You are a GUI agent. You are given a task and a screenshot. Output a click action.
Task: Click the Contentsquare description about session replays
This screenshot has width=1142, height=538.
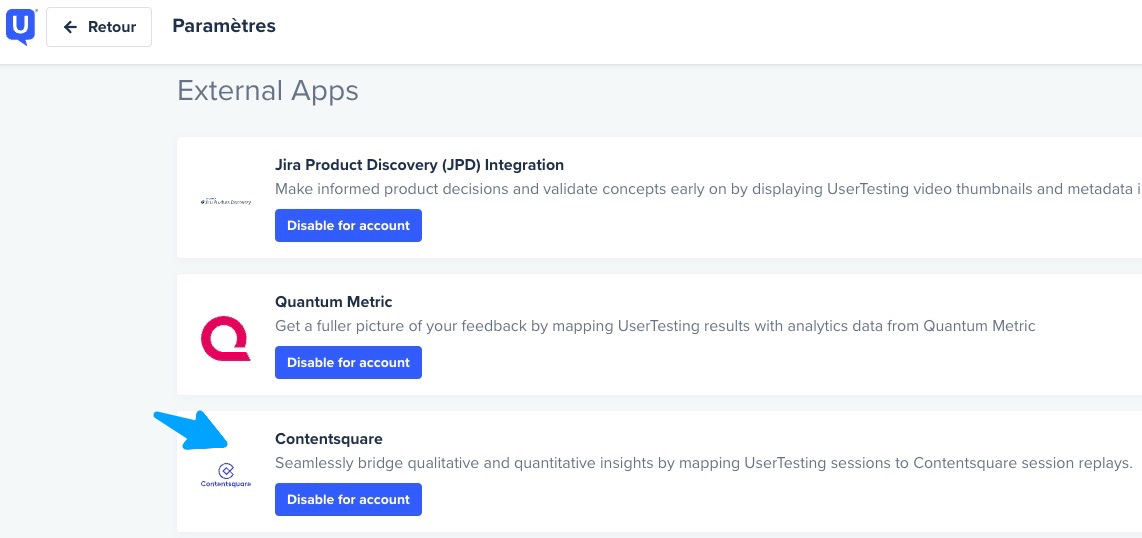coord(704,463)
